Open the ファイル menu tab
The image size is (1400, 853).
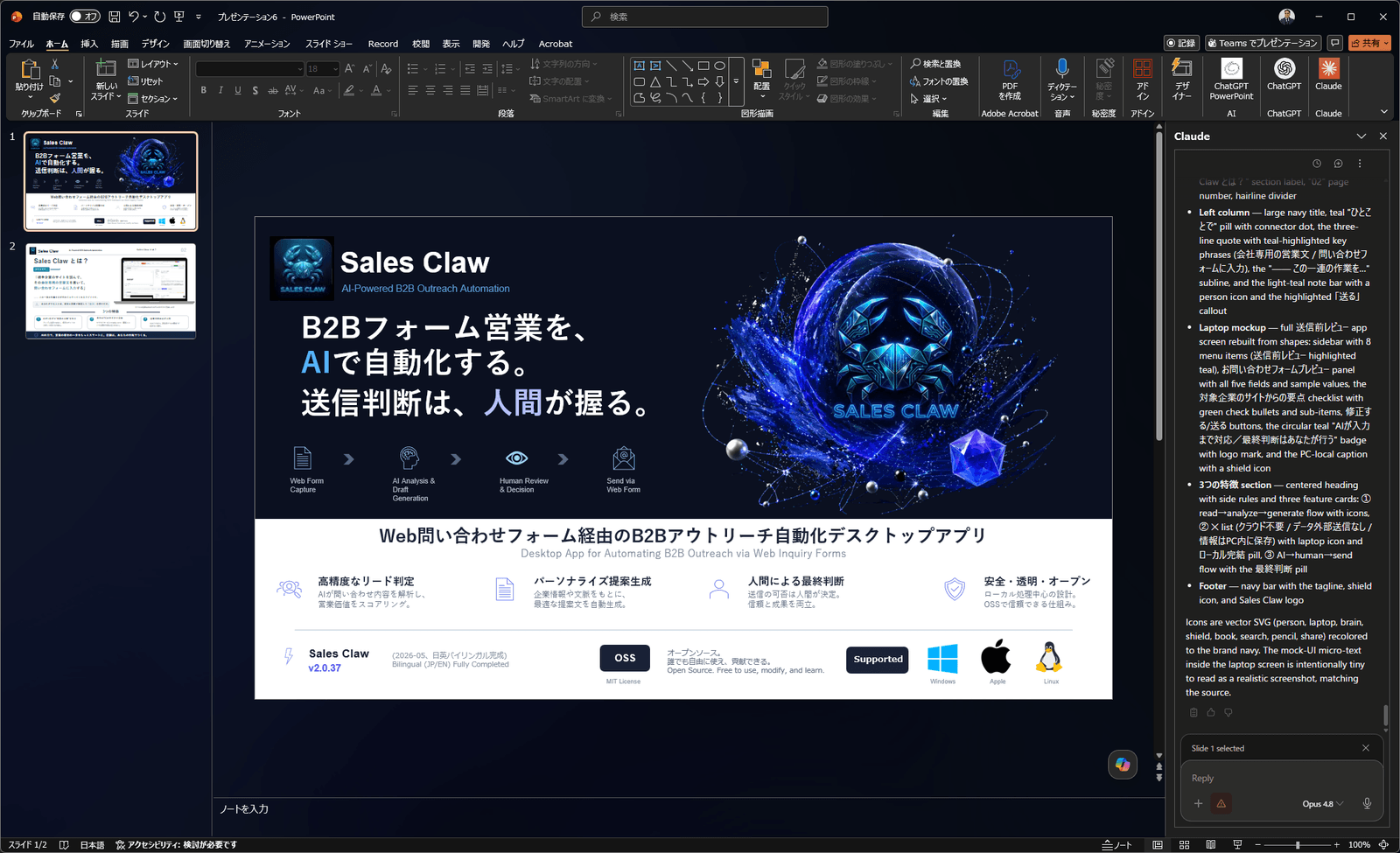point(21,44)
